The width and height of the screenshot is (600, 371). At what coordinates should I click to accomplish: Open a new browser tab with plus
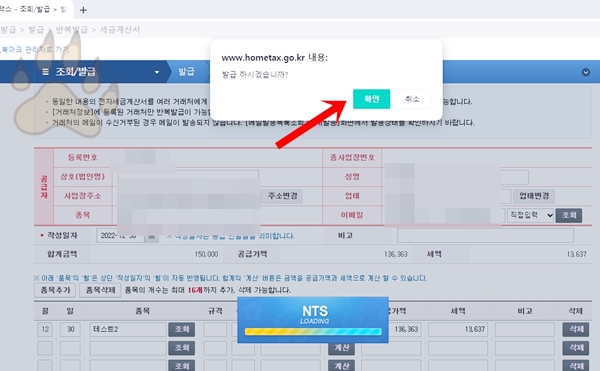point(83,10)
